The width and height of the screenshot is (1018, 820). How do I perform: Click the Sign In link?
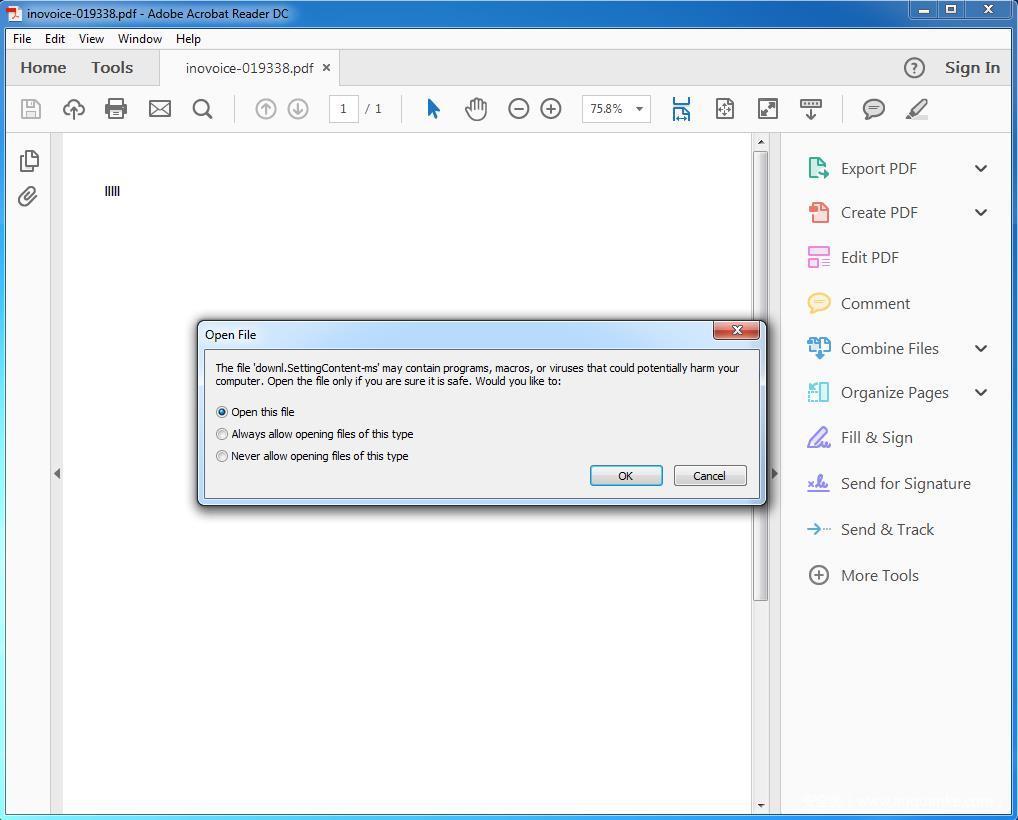pos(972,68)
